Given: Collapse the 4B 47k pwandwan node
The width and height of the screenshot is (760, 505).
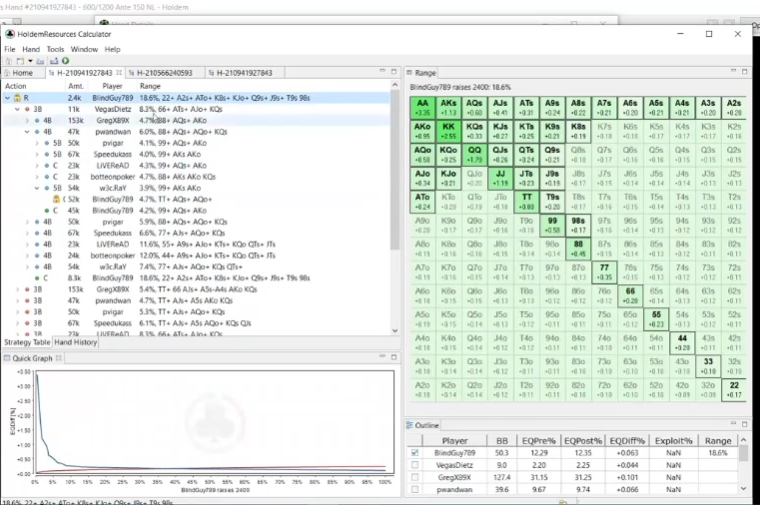Looking at the screenshot, I should point(27,132).
